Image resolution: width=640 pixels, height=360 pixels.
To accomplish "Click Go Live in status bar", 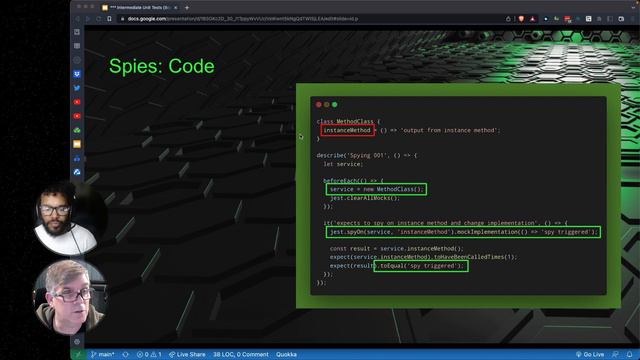I will click(590, 354).
